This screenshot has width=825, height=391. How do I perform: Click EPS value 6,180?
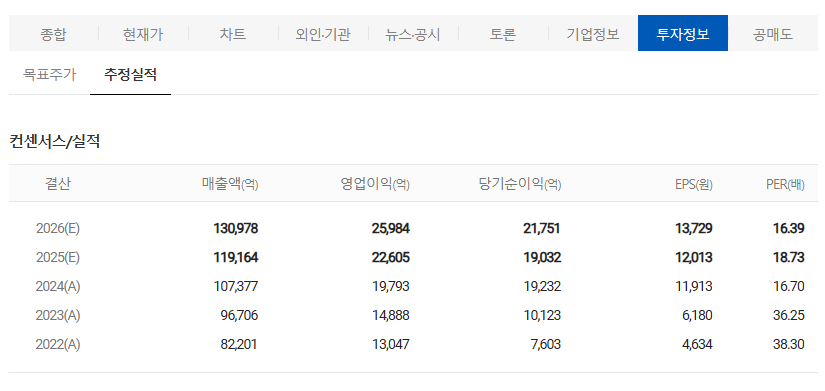[697, 315]
